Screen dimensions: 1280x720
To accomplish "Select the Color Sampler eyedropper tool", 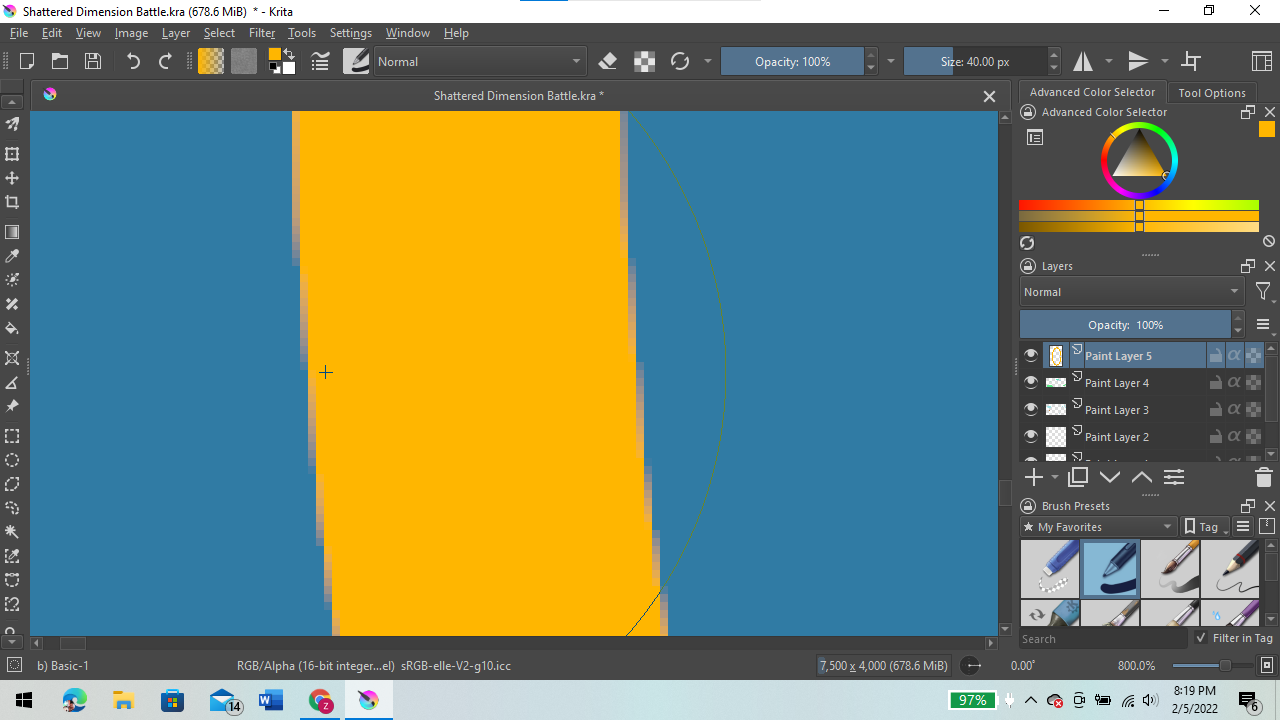I will tap(12, 256).
